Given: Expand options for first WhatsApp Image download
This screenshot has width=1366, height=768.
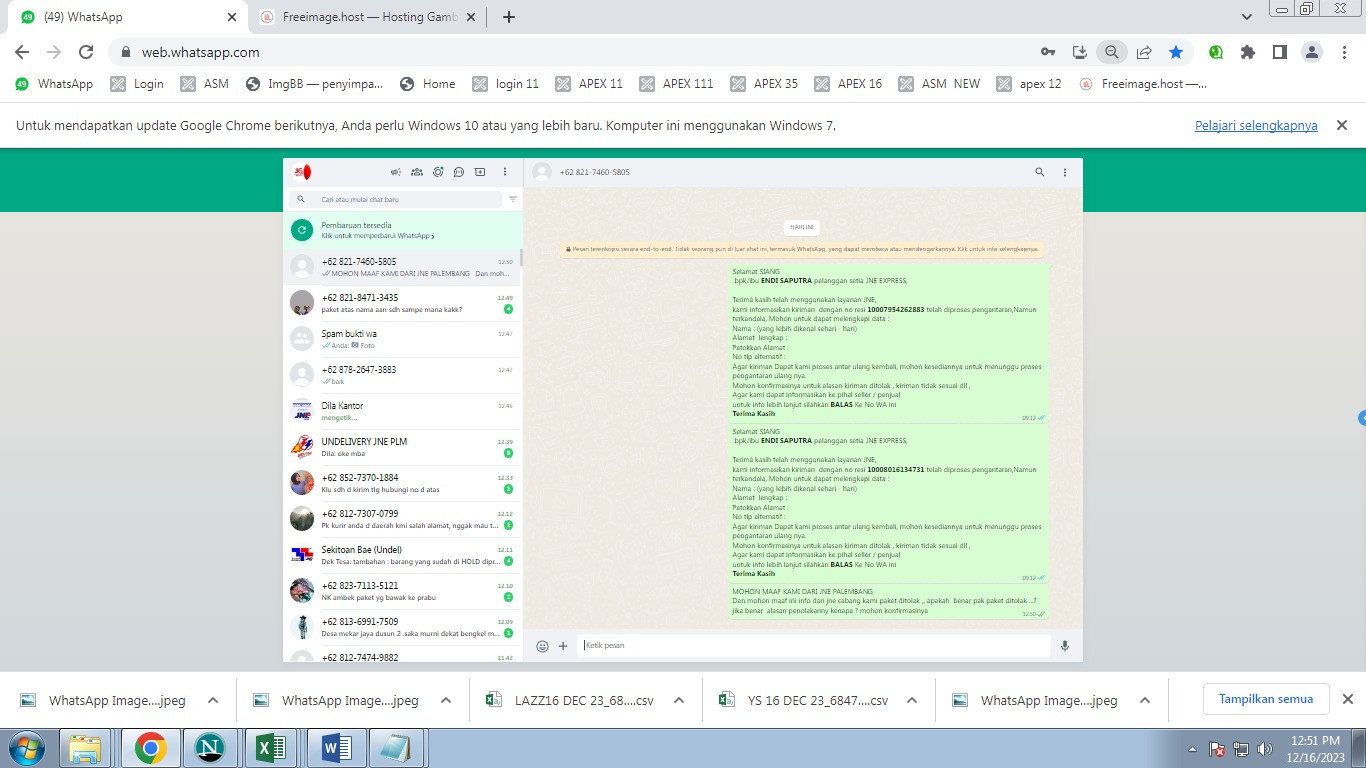Looking at the screenshot, I should coord(213,701).
